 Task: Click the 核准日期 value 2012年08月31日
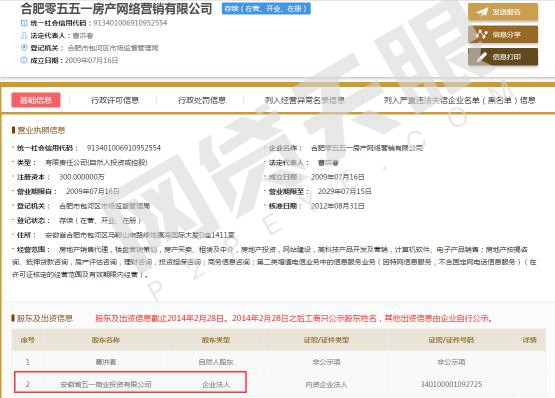(x=337, y=206)
